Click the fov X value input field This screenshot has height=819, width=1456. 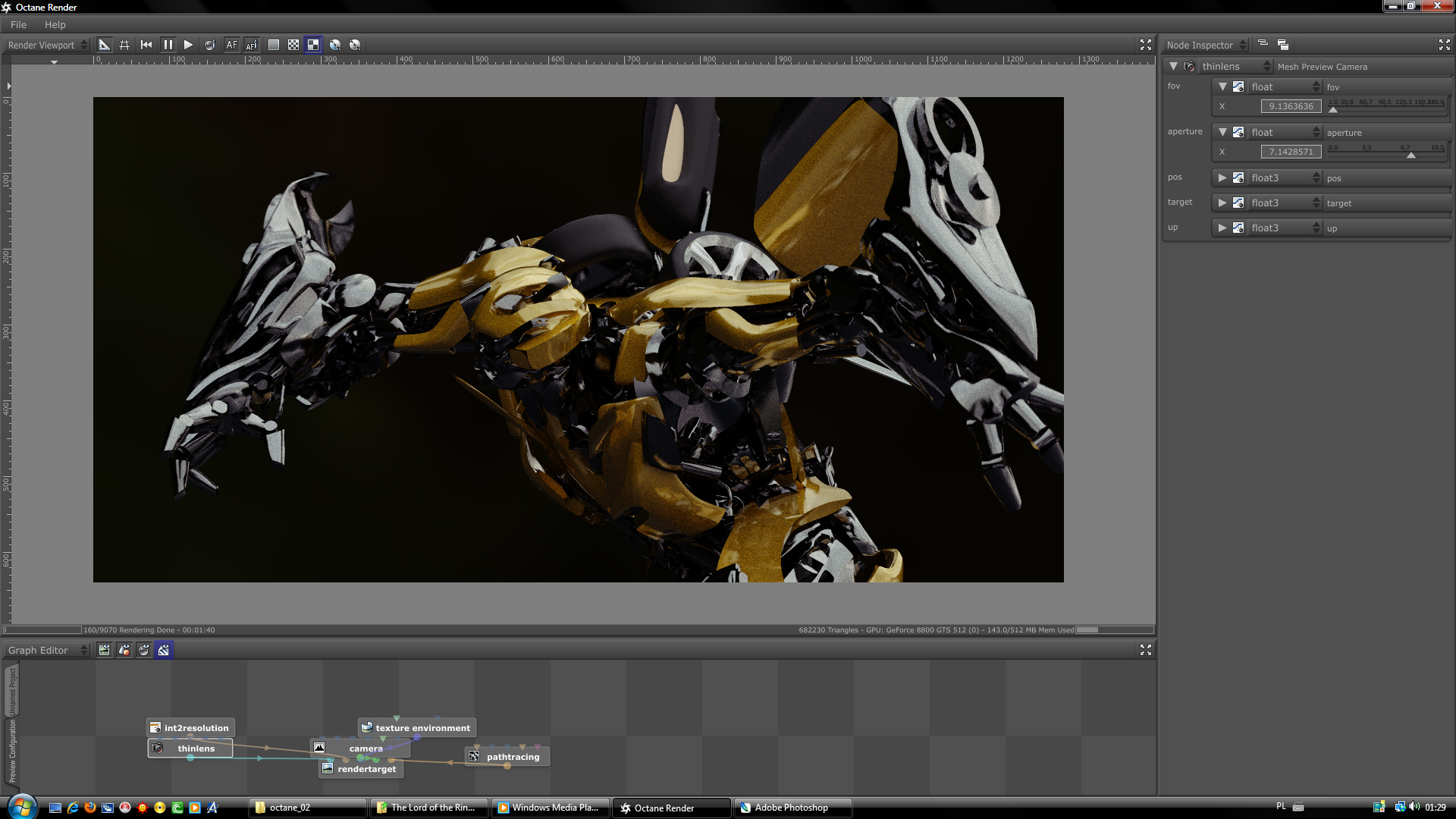click(1291, 106)
